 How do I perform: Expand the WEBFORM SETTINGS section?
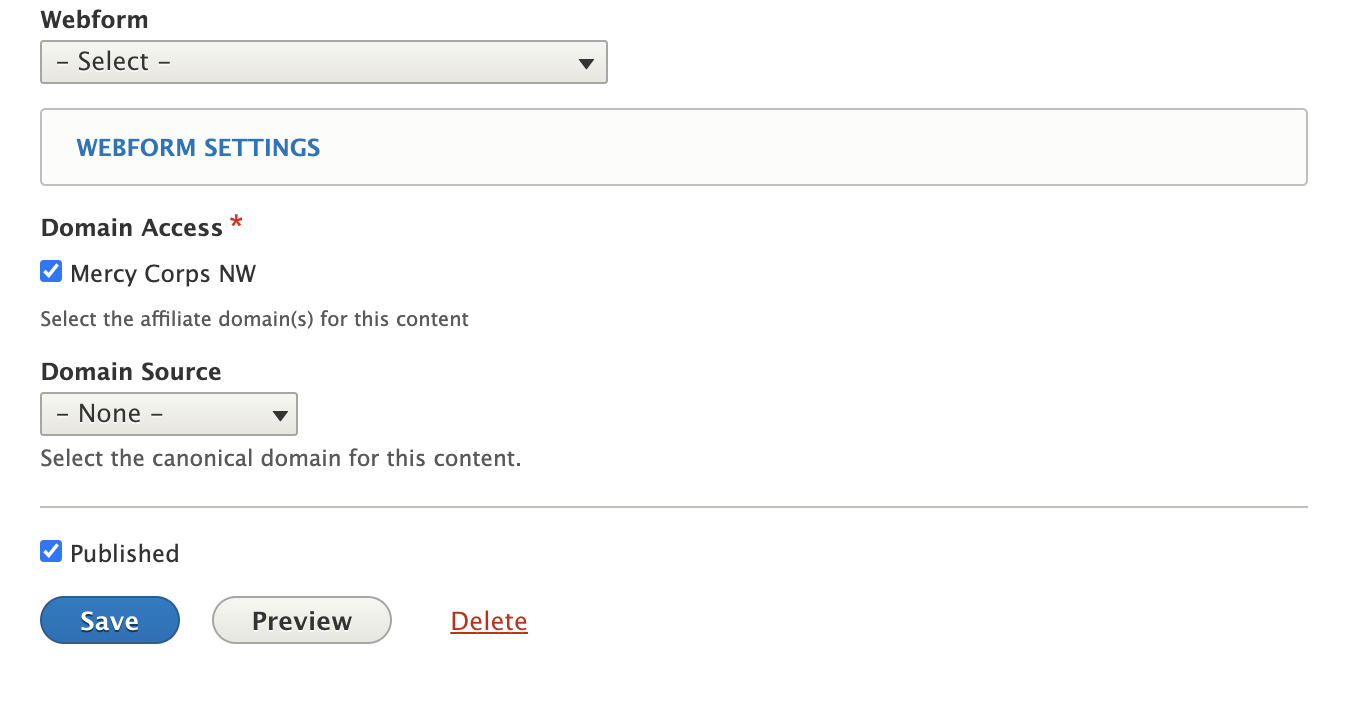point(198,148)
